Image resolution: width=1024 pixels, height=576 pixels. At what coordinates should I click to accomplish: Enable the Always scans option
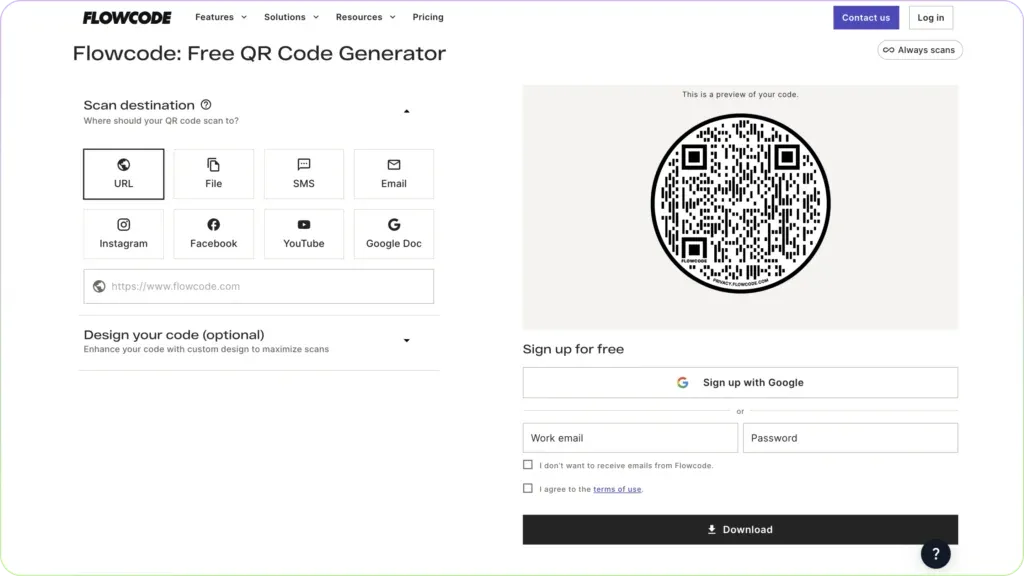918,49
